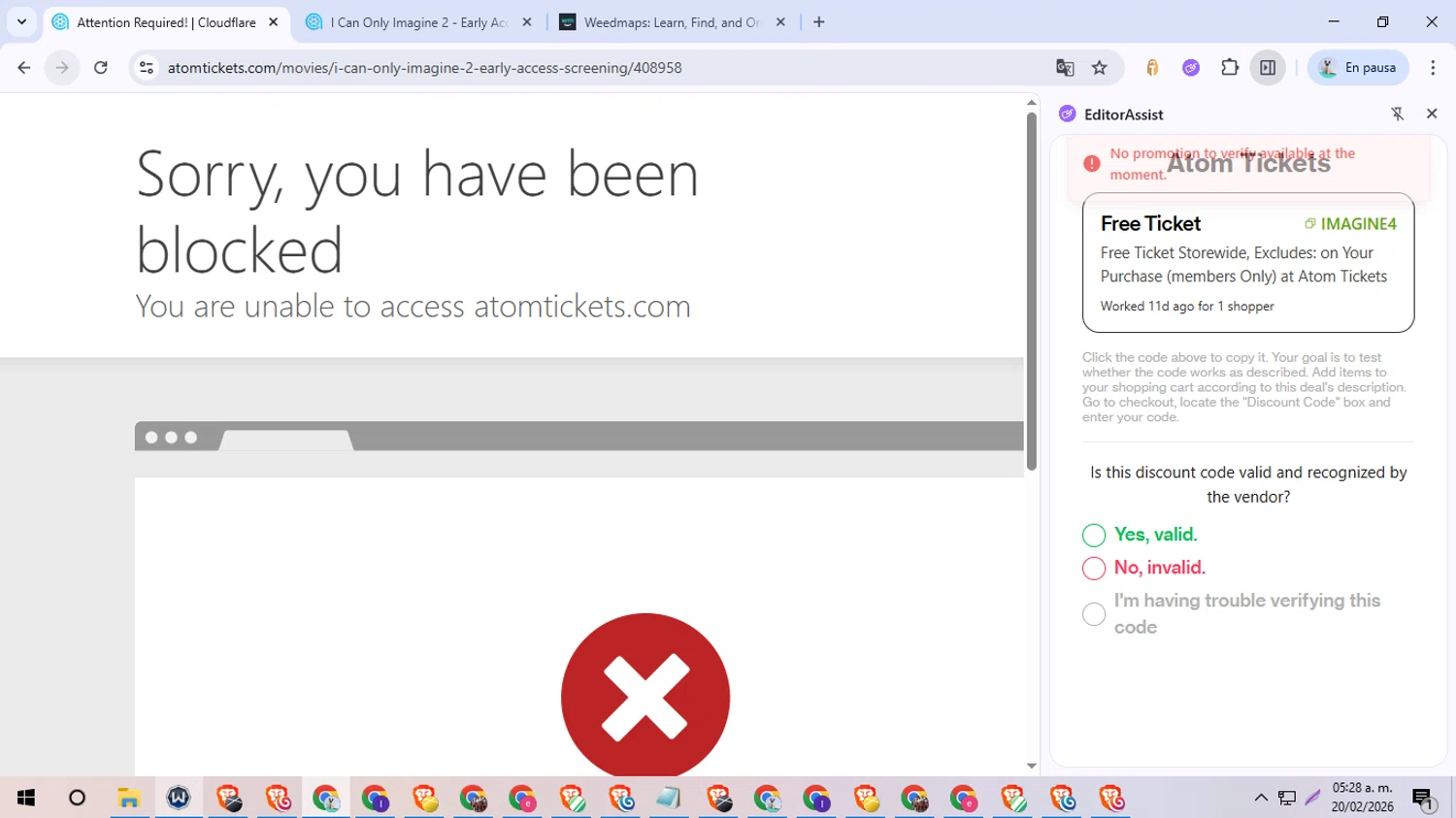This screenshot has width=1456, height=818.
Task: Open the purple EditorAssist extension icon
Action: click(1191, 68)
